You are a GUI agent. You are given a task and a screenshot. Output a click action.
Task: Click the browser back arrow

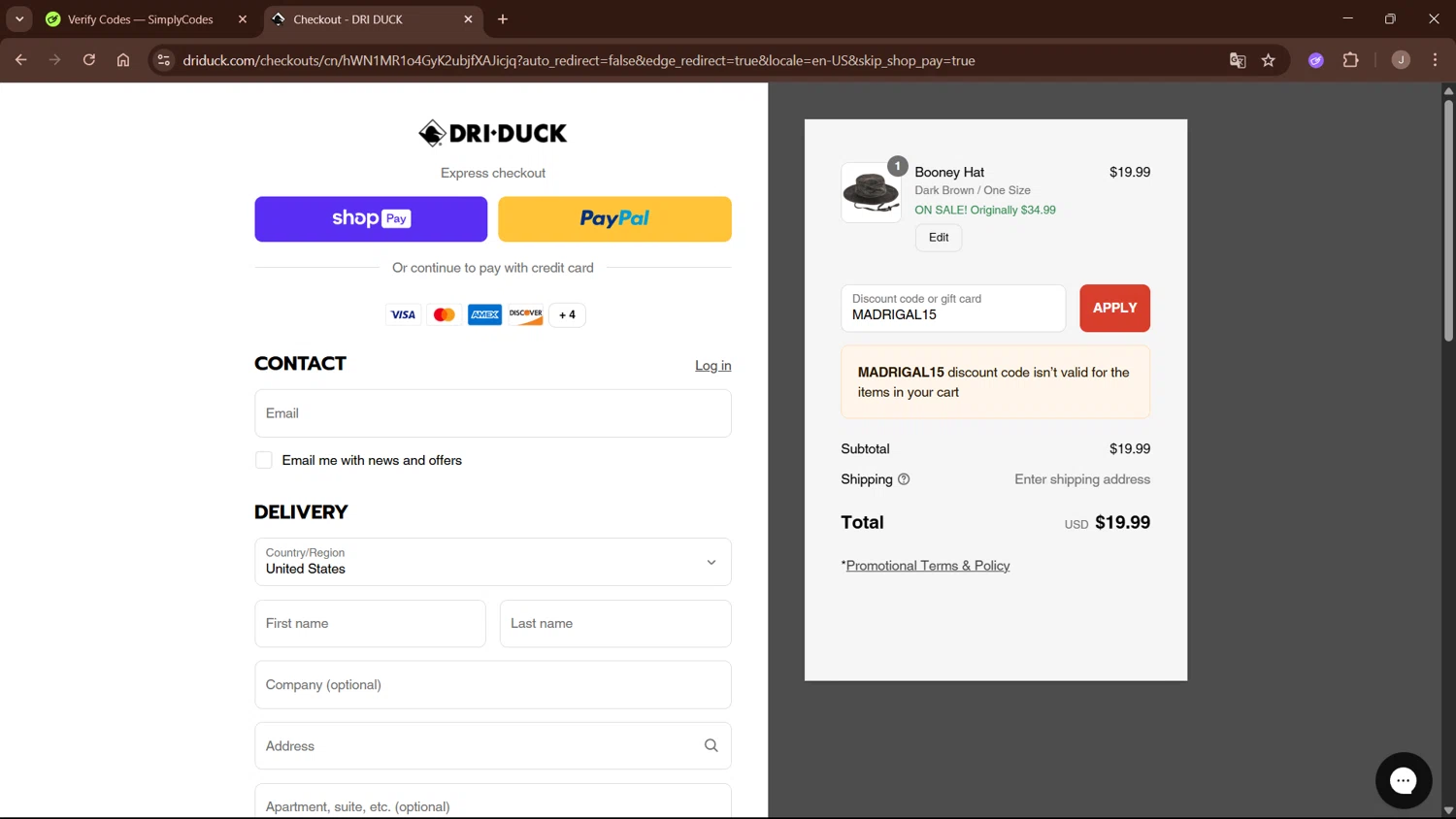20,60
